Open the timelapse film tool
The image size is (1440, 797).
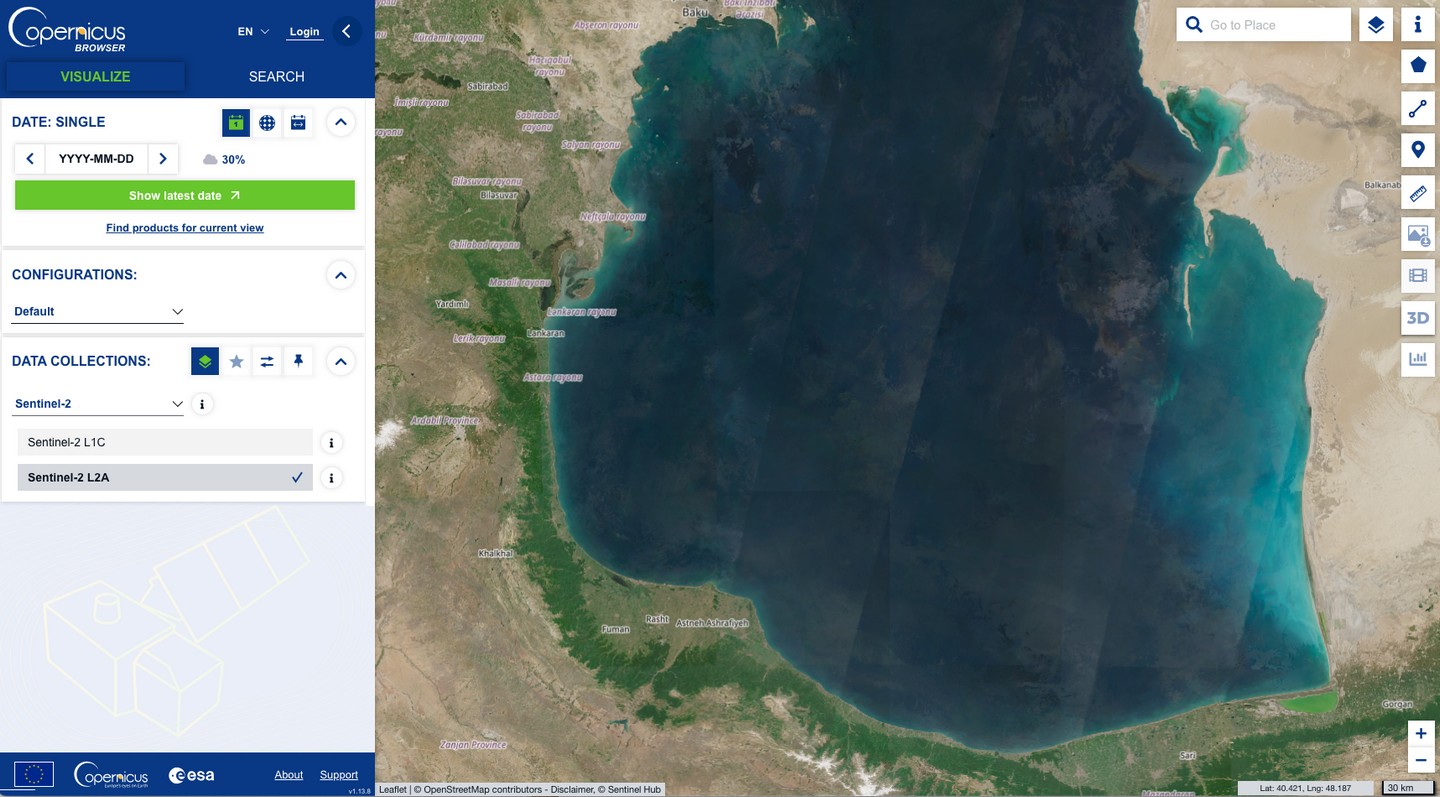[x=1418, y=276]
